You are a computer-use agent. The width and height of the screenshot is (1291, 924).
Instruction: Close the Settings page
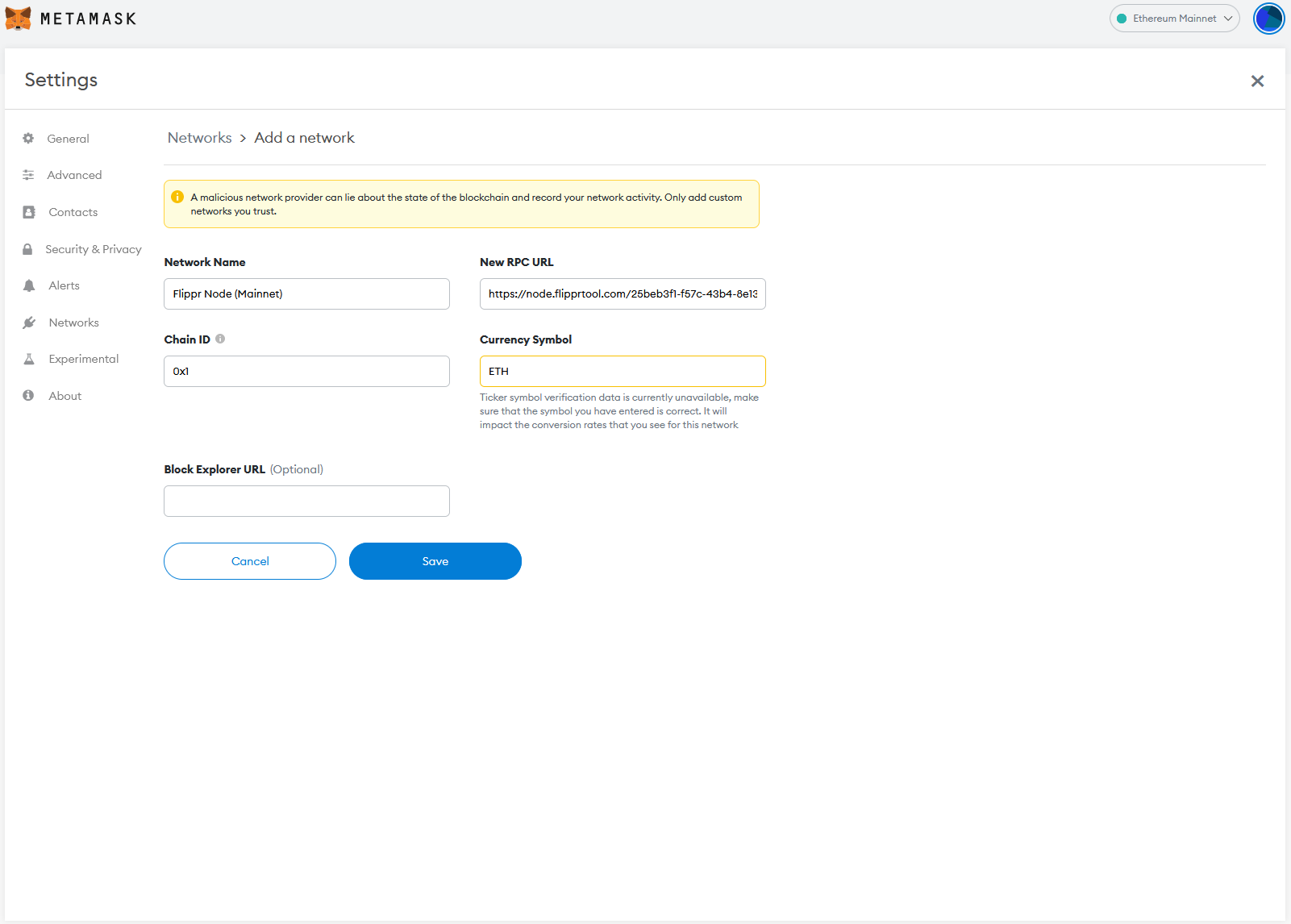(1257, 81)
